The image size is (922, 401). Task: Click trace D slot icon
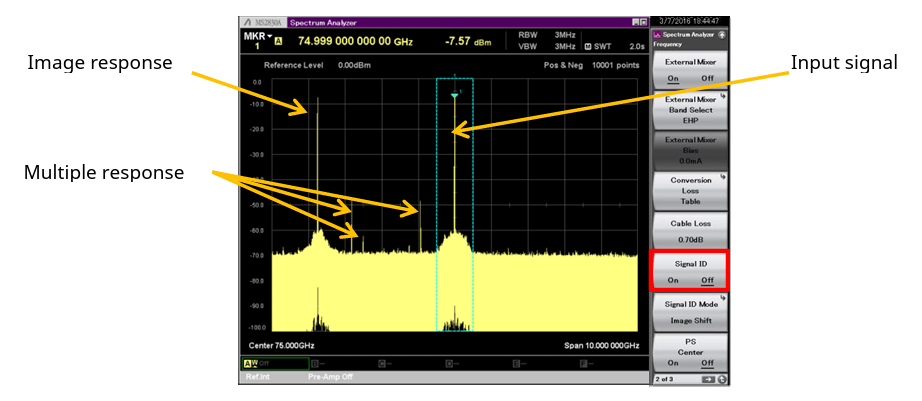[449, 363]
